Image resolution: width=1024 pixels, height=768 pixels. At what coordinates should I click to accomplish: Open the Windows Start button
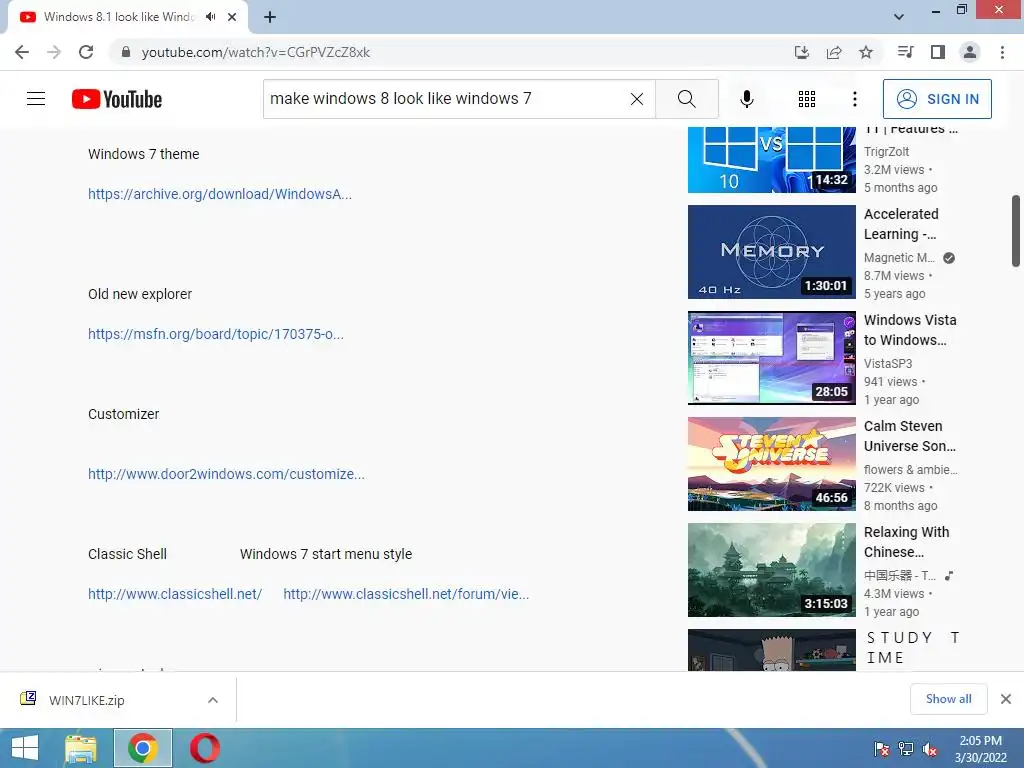(x=25, y=748)
